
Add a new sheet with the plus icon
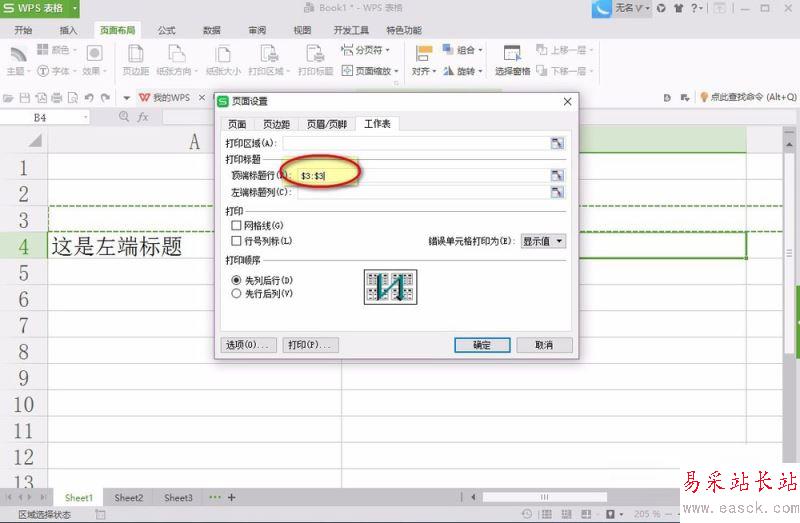click(x=232, y=497)
